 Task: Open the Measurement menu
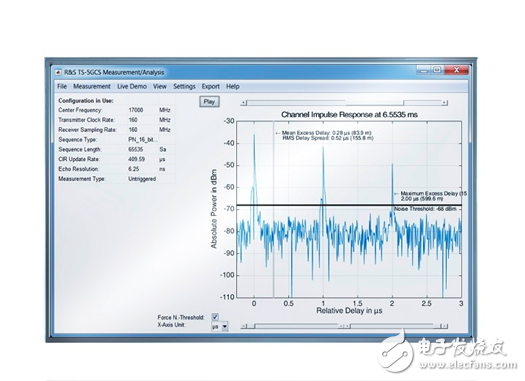point(92,86)
